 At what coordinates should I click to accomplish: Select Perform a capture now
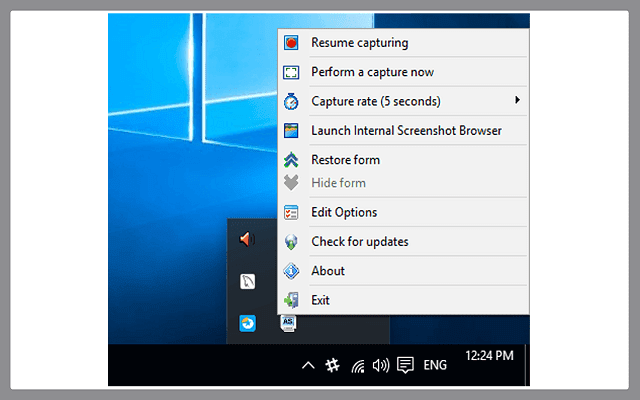click(x=372, y=72)
